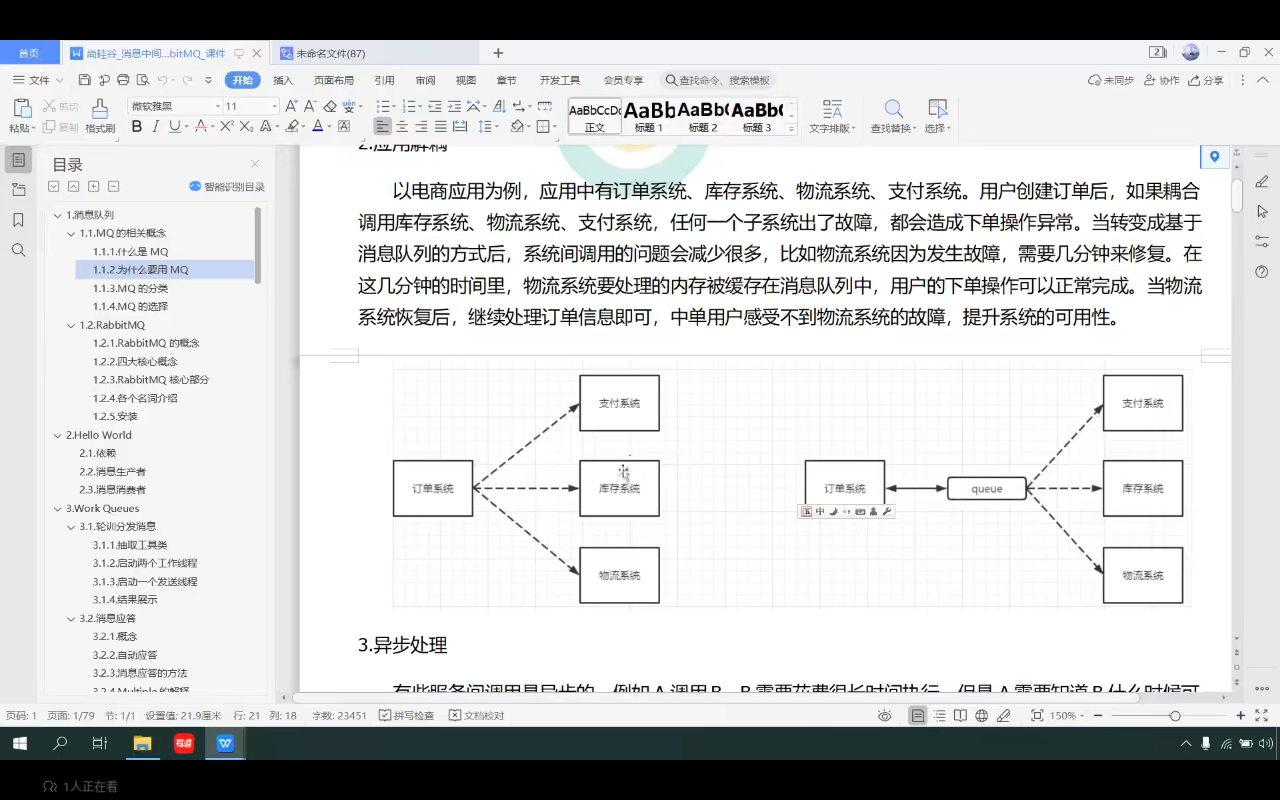Switch to the 审阅 Review ribbon tab
1280x800 pixels.
coord(425,80)
